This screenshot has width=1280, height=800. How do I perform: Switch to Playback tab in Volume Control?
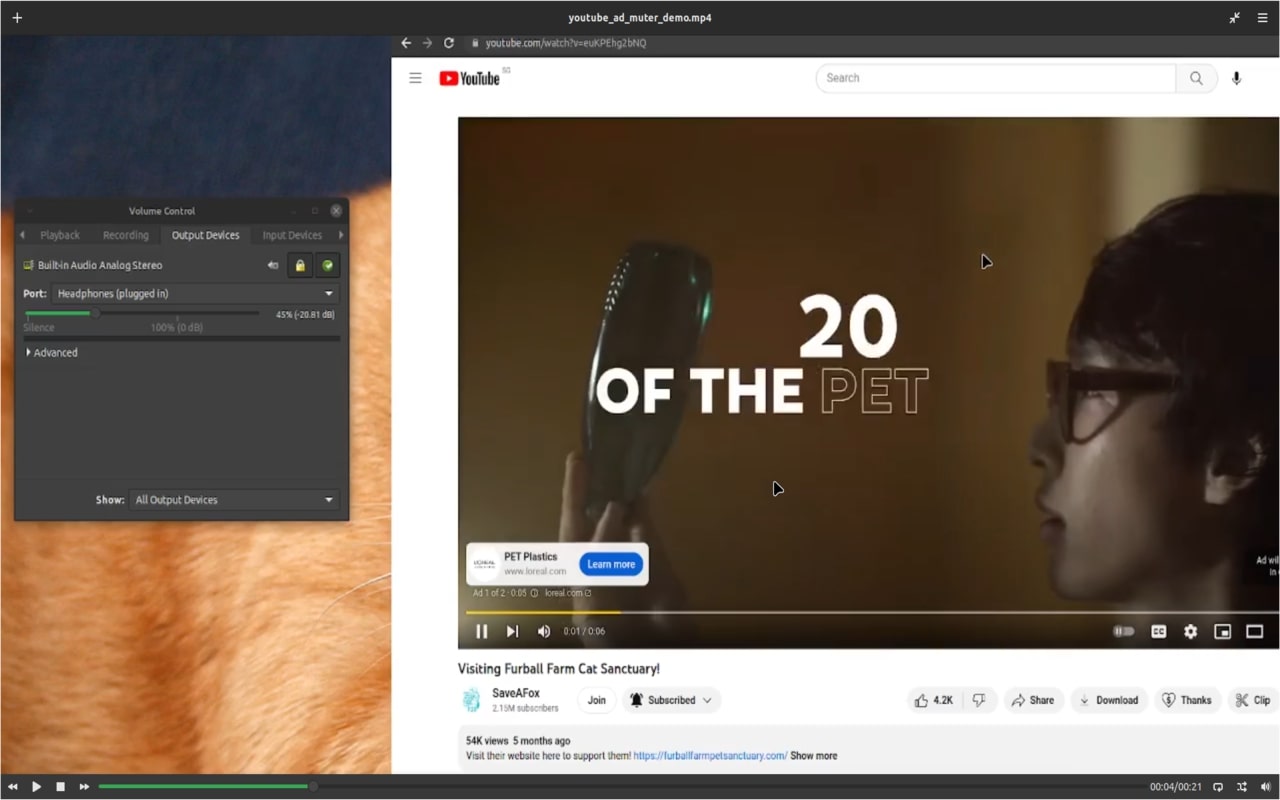pyautogui.click(x=60, y=235)
